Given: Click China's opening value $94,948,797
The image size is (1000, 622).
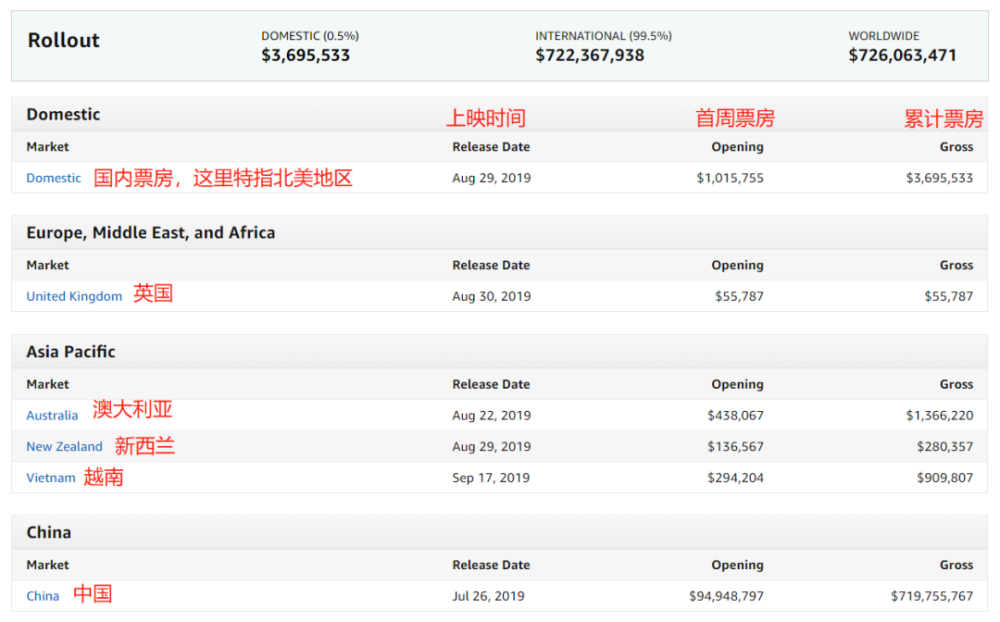Looking at the screenshot, I should coord(726,596).
